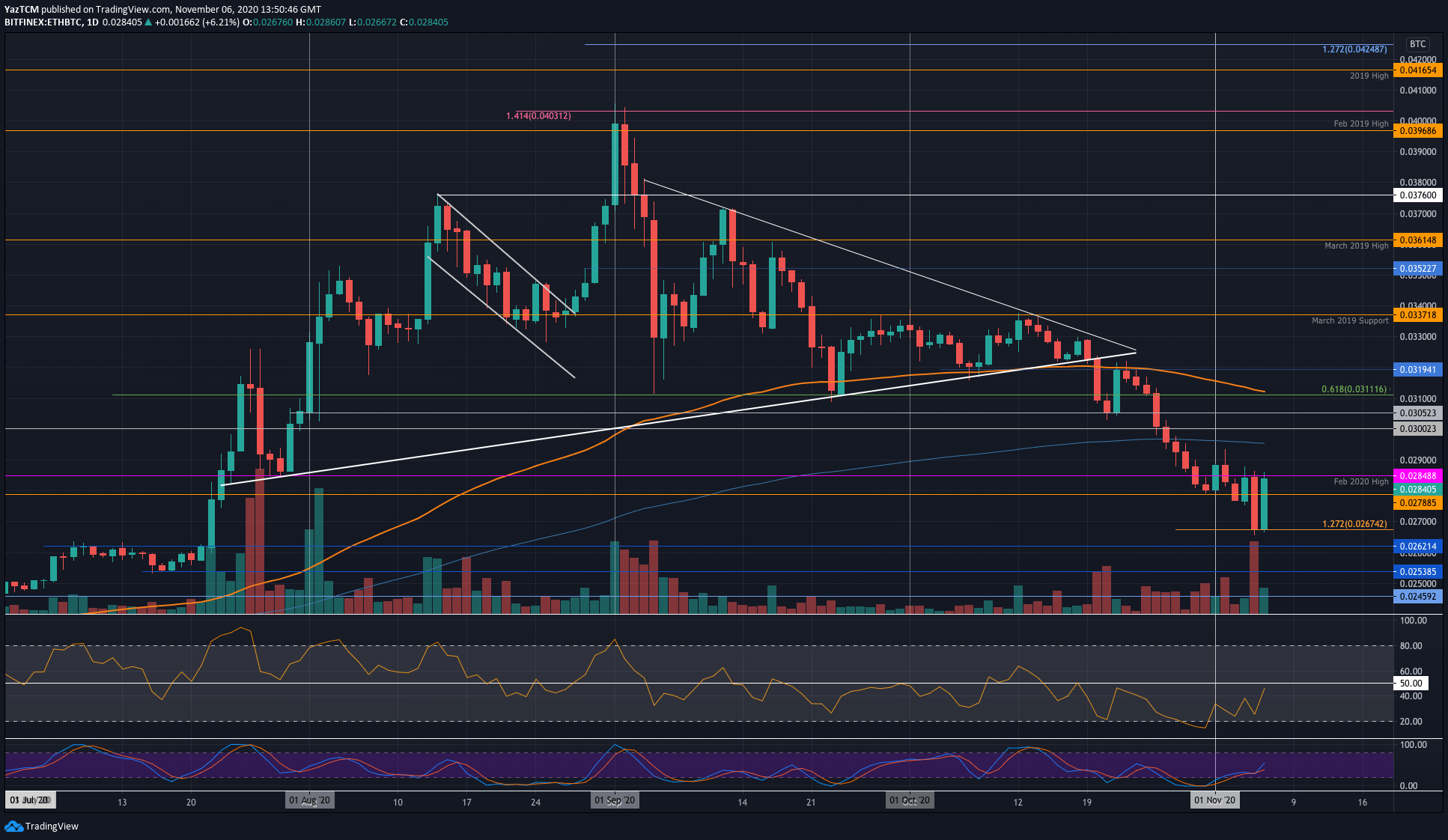The height and width of the screenshot is (840, 1448).
Task: Click the '2019 High' level label
Action: click(1369, 76)
